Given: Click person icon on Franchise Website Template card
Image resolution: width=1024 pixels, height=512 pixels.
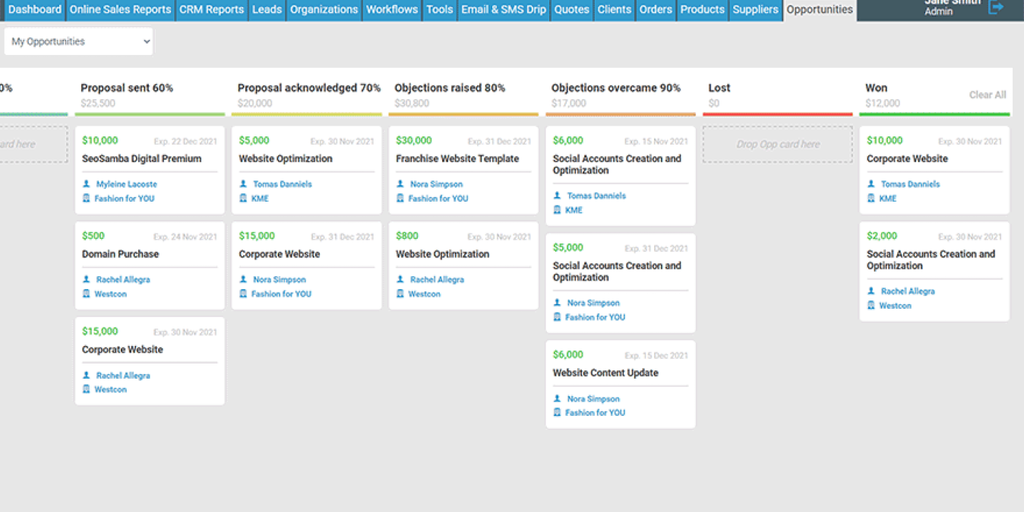Looking at the screenshot, I should (400, 184).
